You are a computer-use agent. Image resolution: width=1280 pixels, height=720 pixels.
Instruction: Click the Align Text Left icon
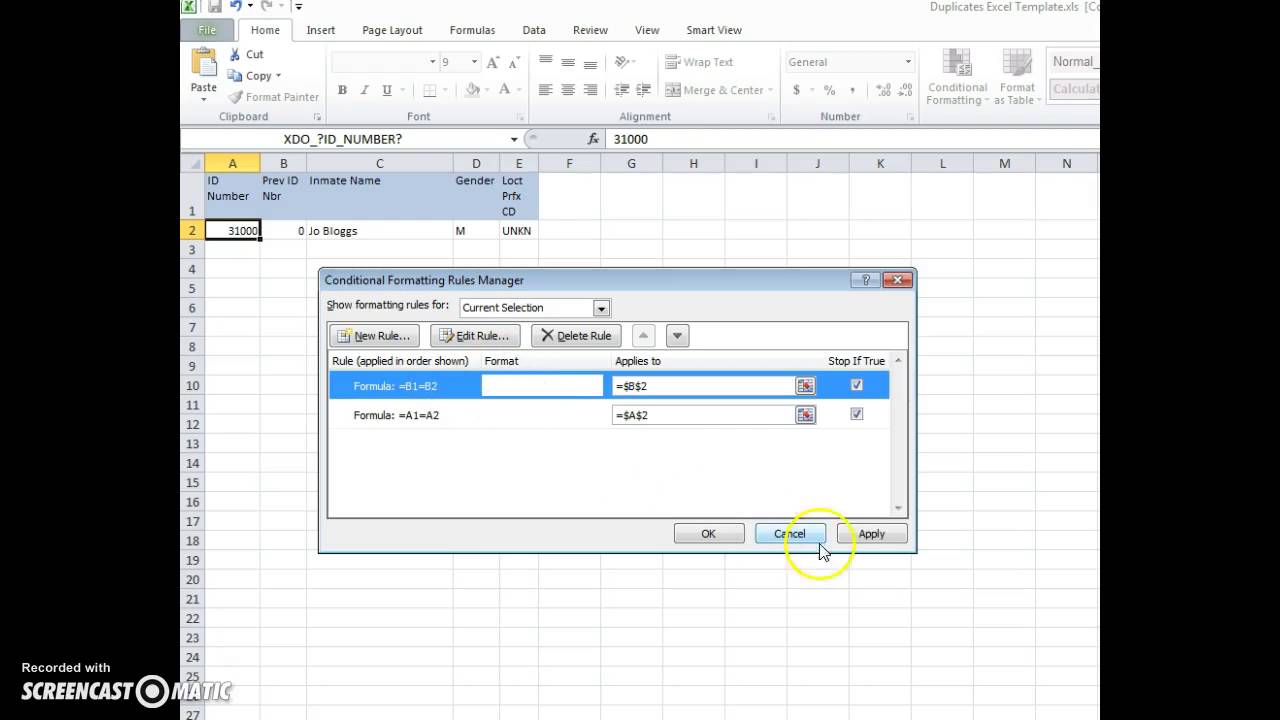pos(545,90)
